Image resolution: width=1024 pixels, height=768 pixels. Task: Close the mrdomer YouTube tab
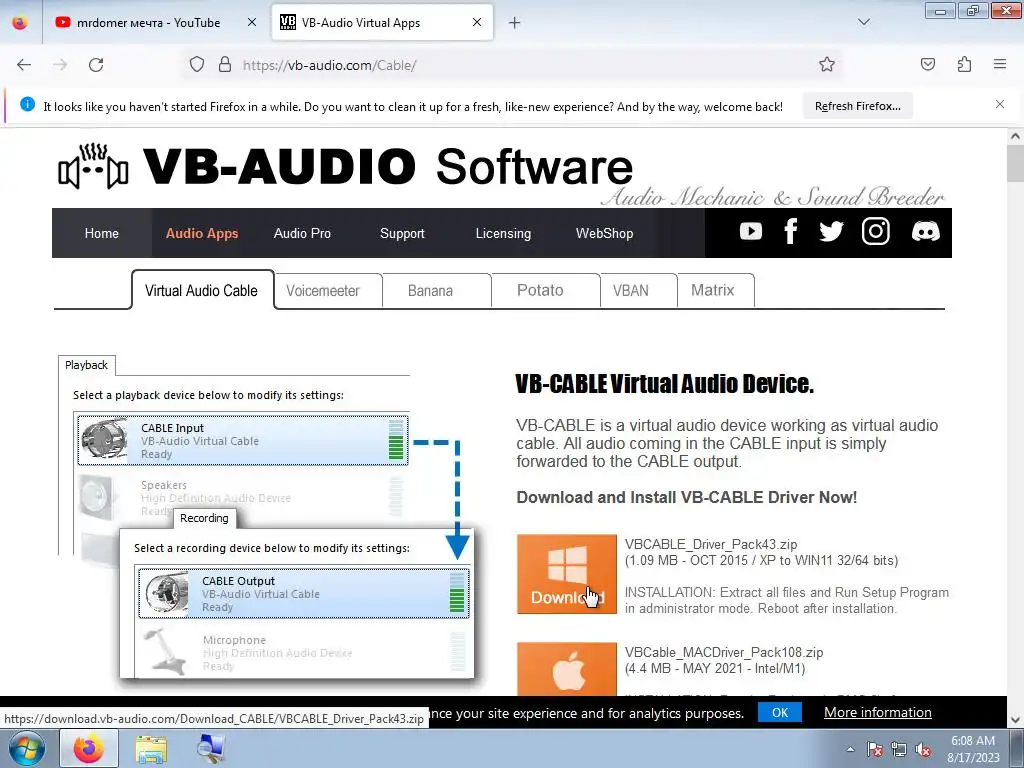[x=251, y=22]
